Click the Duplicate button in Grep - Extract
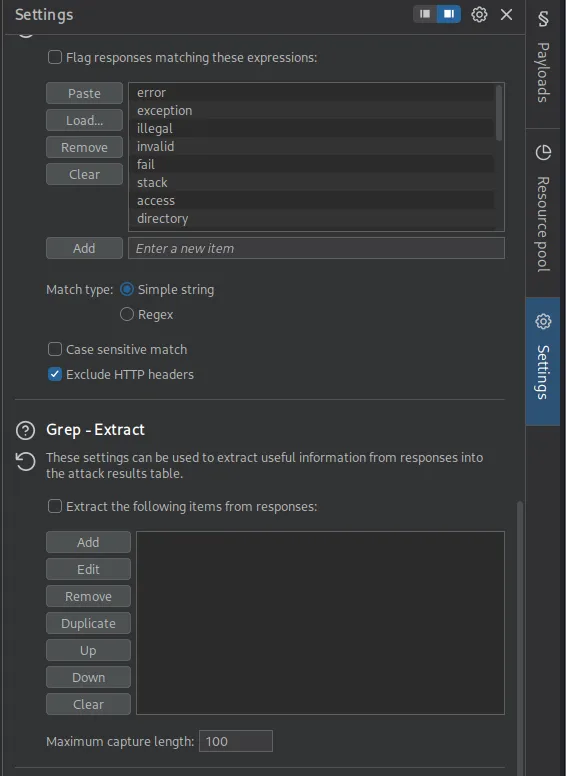Image resolution: width=566 pixels, height=776 pixels. click(89, 623)
